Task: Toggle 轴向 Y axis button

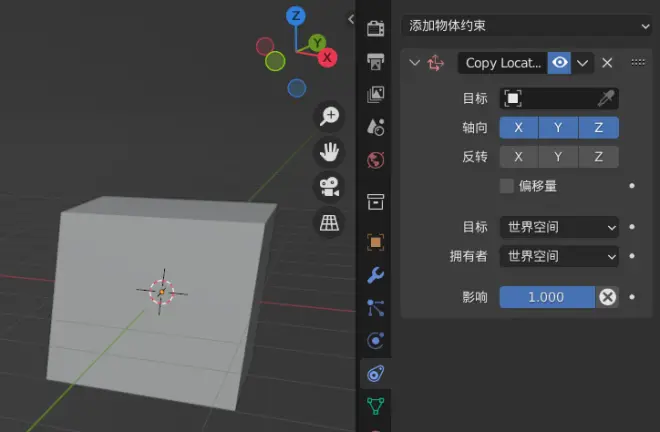Action: pos(558,128)
